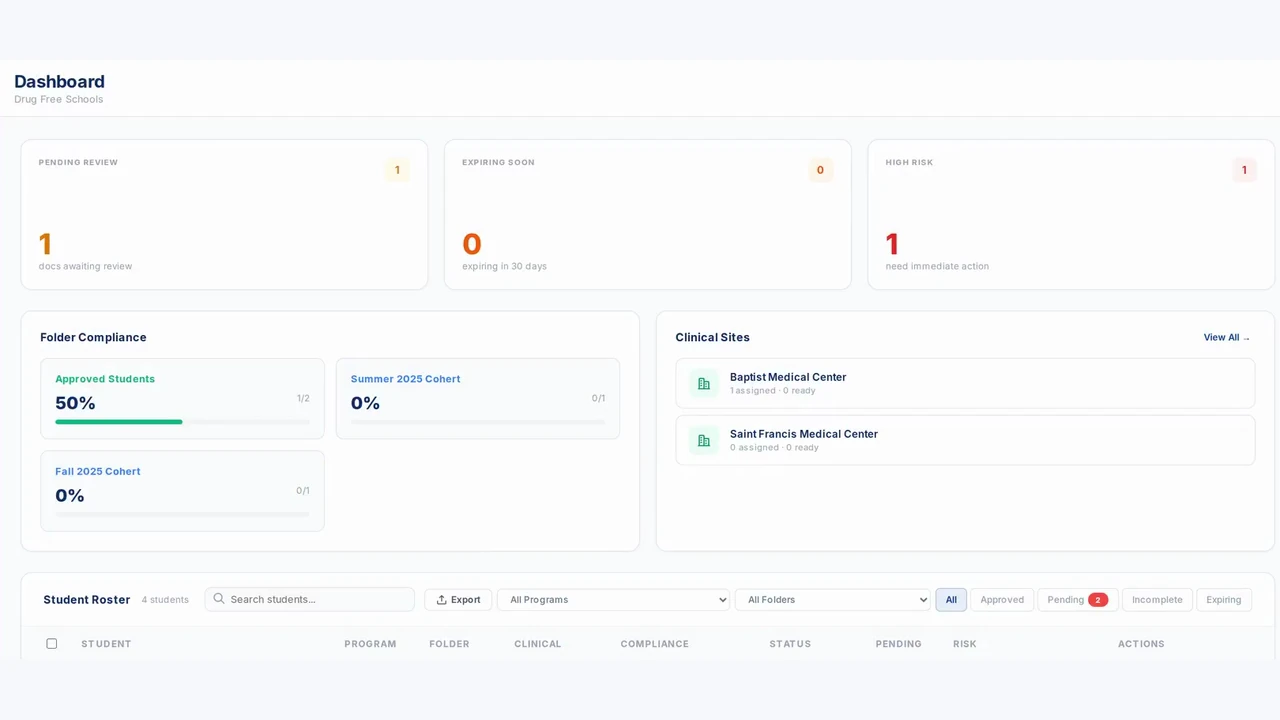
Task: Click the RISK column header
Action: (x=965, y=644)
